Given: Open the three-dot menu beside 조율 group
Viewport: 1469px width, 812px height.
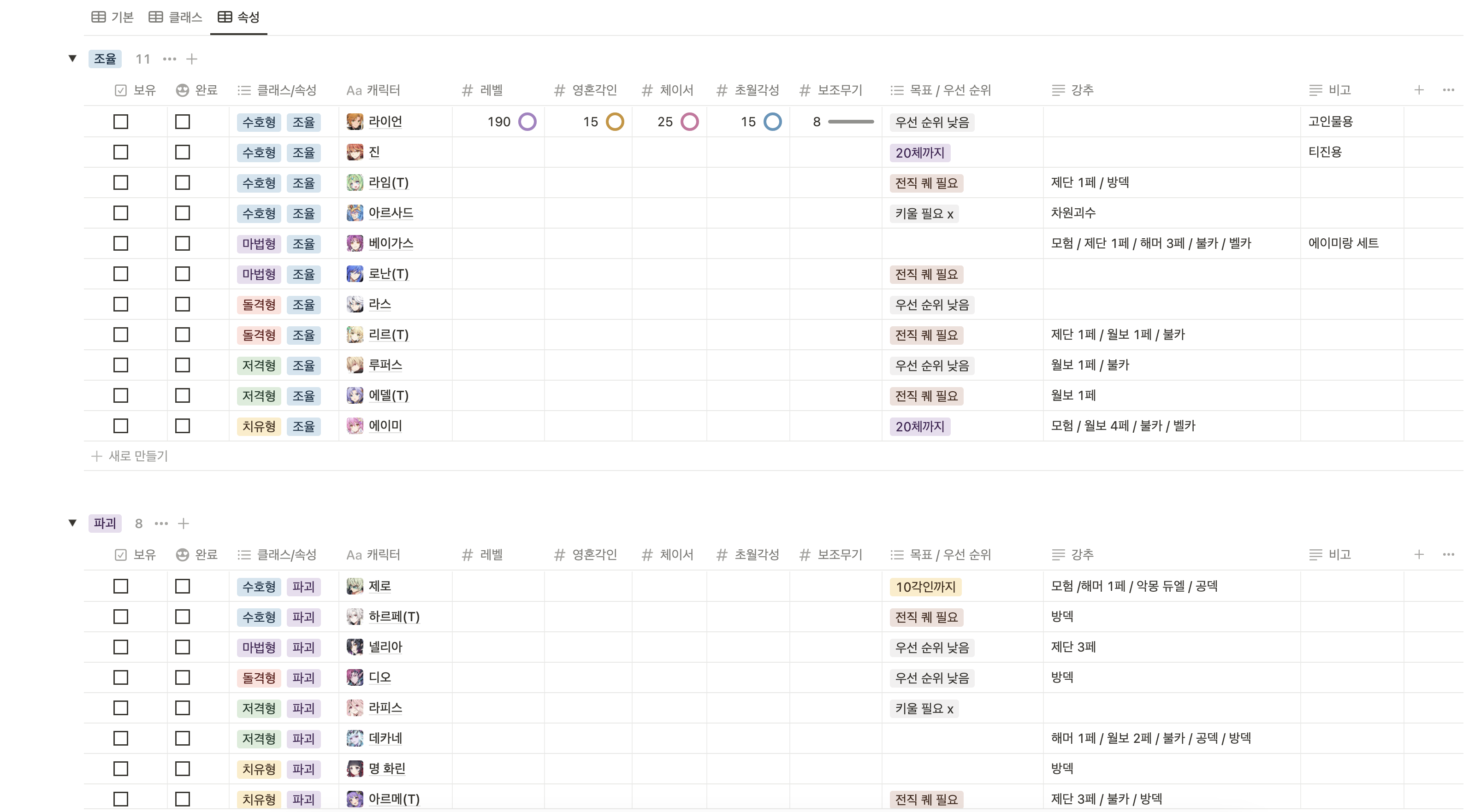Looking at the screenshot, I should (169, 59).
